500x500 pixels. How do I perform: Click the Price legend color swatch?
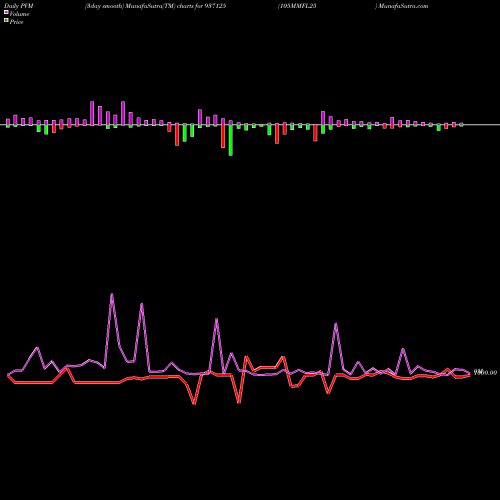6,21
